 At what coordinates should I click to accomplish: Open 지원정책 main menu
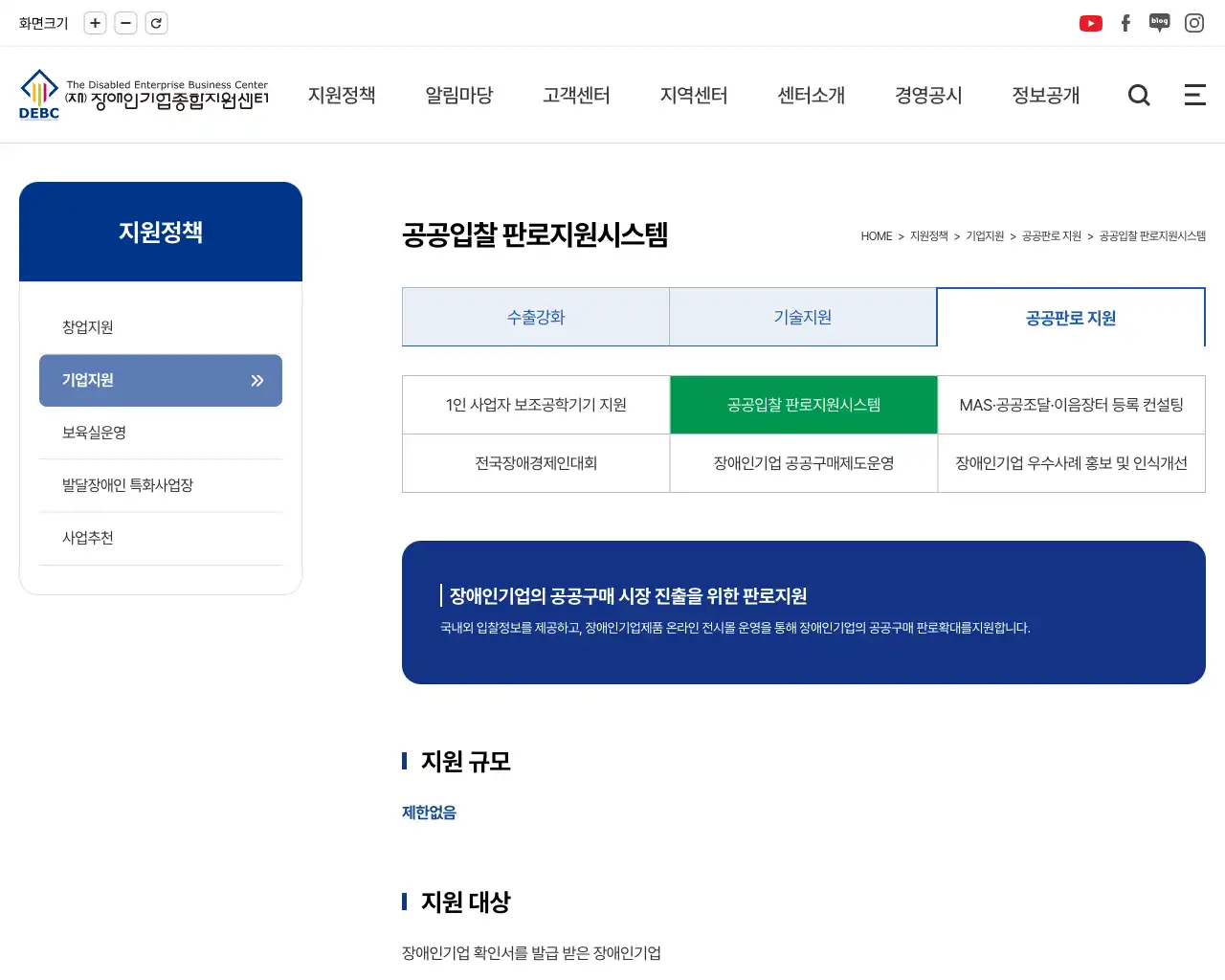click(x=342, y=95)
